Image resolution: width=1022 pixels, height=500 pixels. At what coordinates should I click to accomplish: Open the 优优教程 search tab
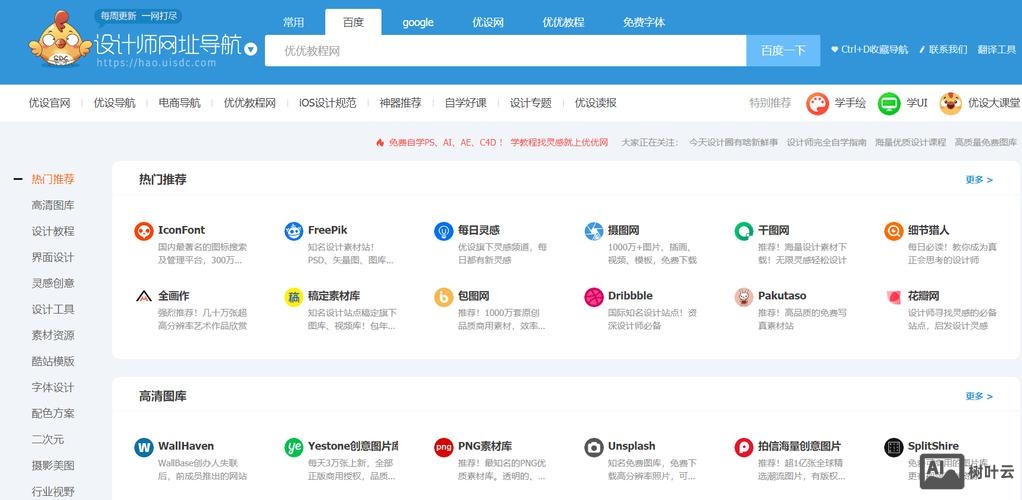[x=563, y=22]
